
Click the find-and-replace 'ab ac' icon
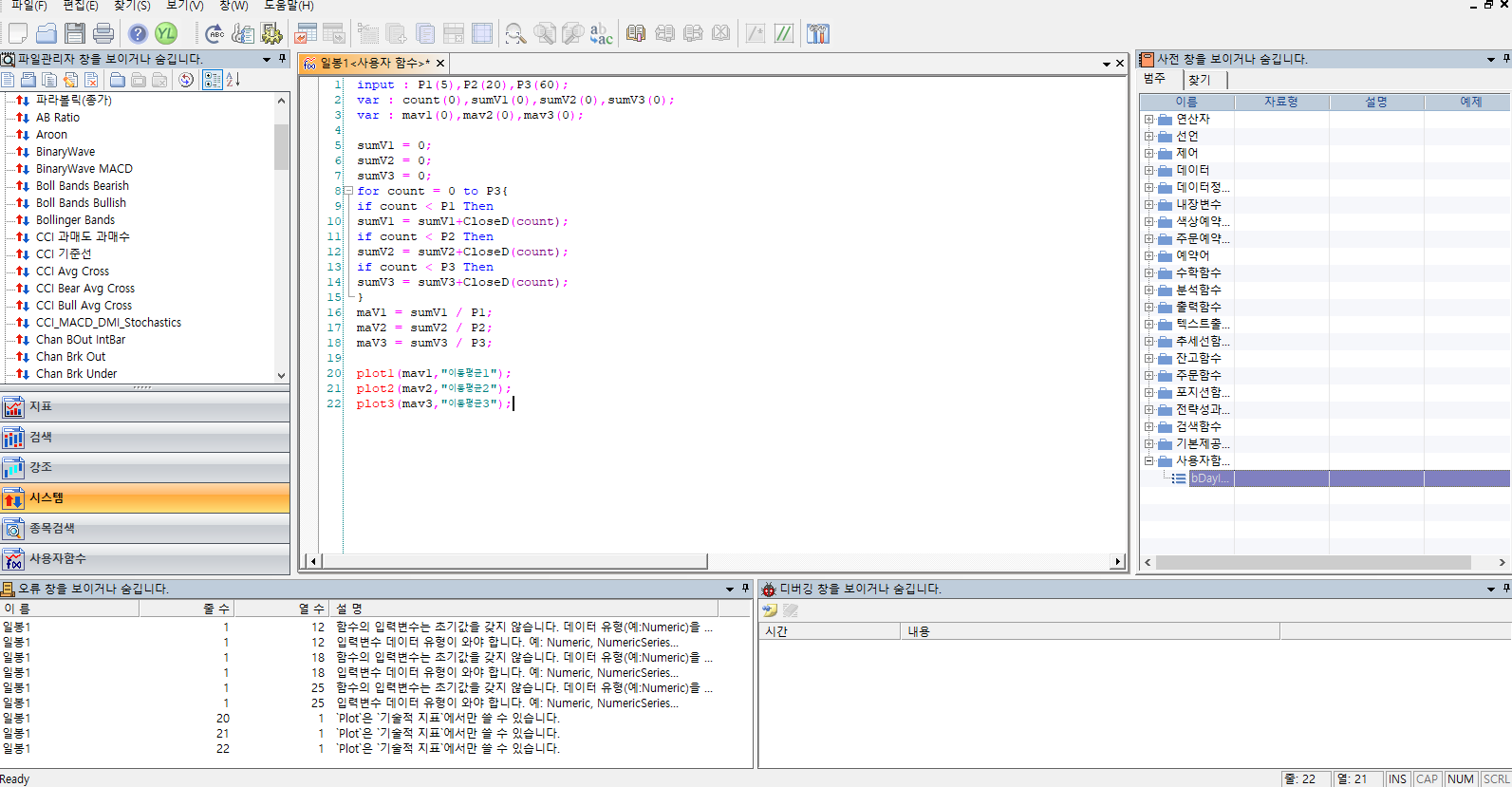point(601,34)
